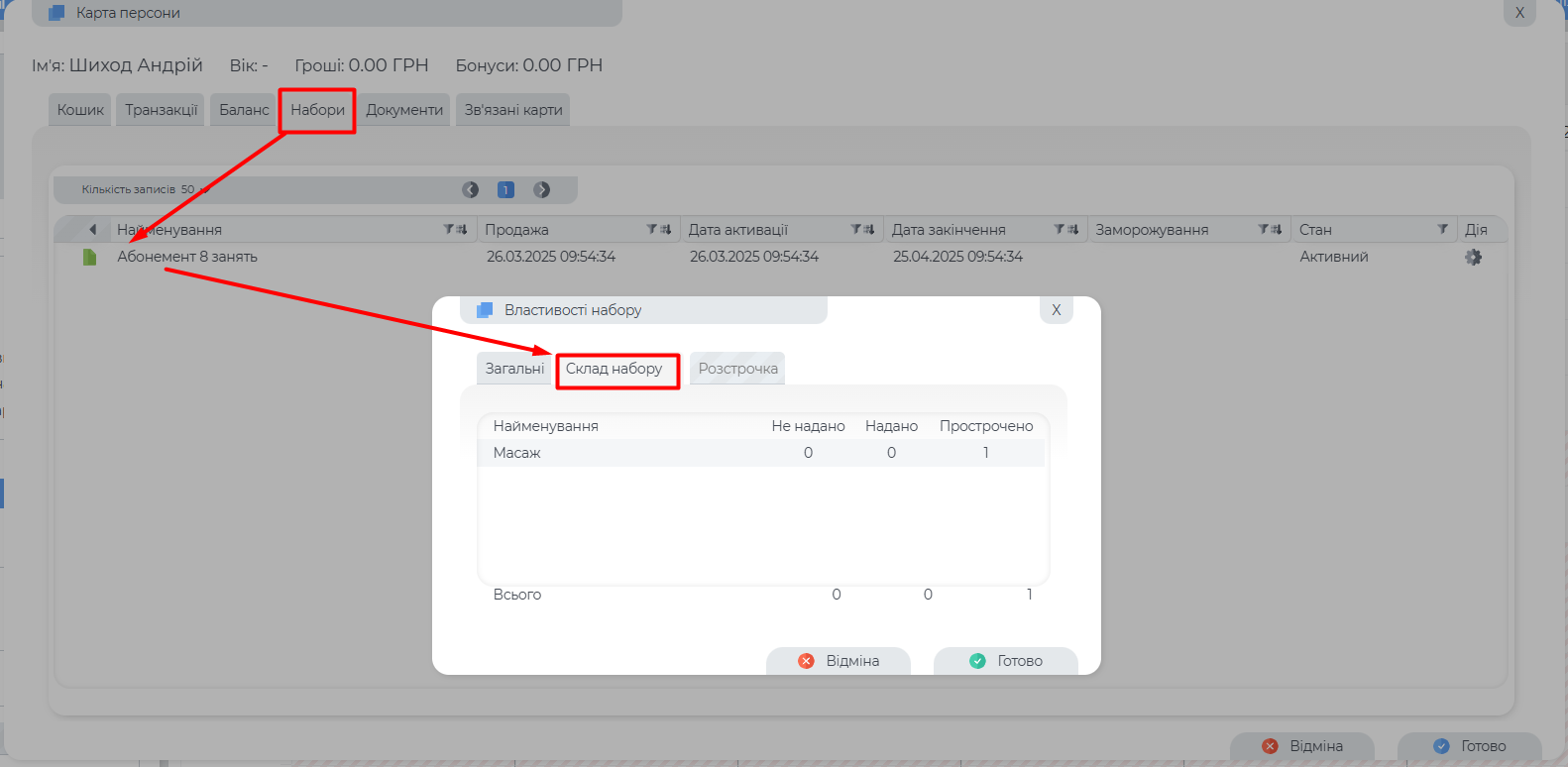This screenshot has height=767, width=1568.
Task: Click the filter icon in the Заморожування column
Action: click(x=1264, y=229)
